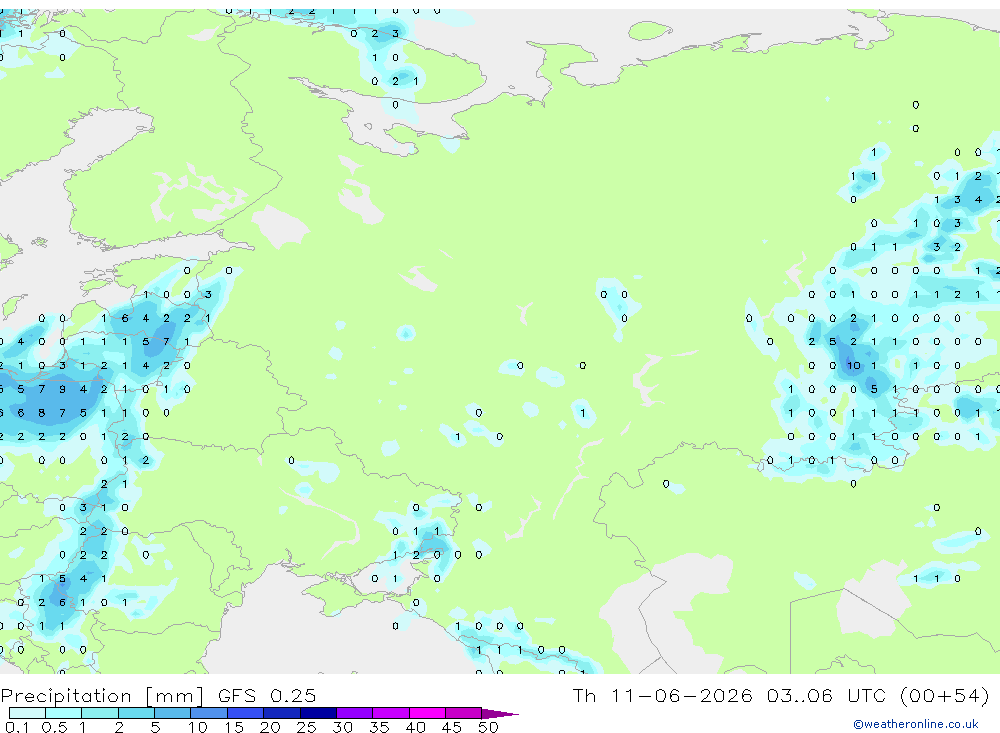Image resolution: width=1000 pixels, height=733 pixels.
Task: Select the 2–5 mm legend color swatch
Action: [136, 713]
